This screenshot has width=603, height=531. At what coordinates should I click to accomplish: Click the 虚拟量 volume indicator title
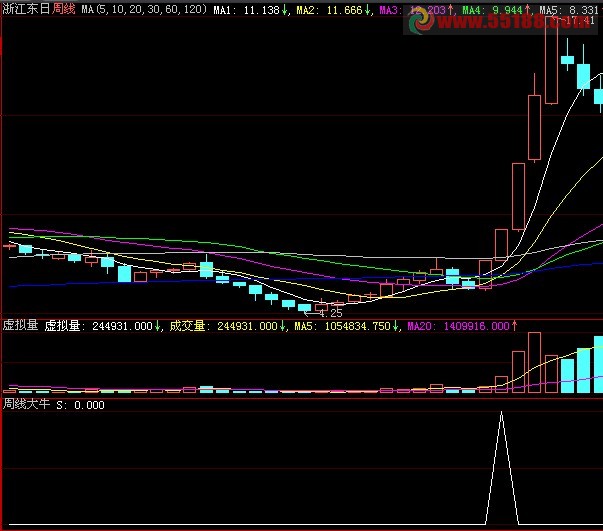click(x=20, y=325)
